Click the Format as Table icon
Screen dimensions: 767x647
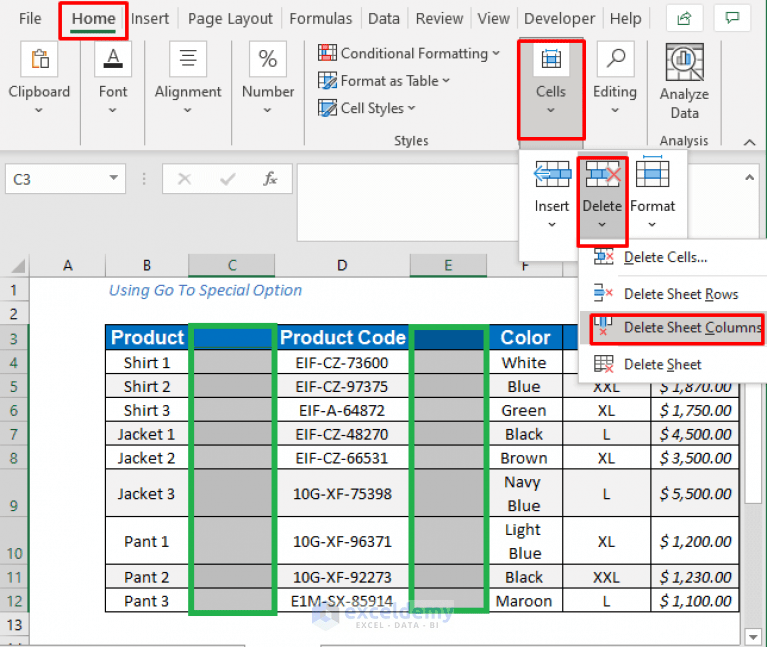tap(327, 80)
